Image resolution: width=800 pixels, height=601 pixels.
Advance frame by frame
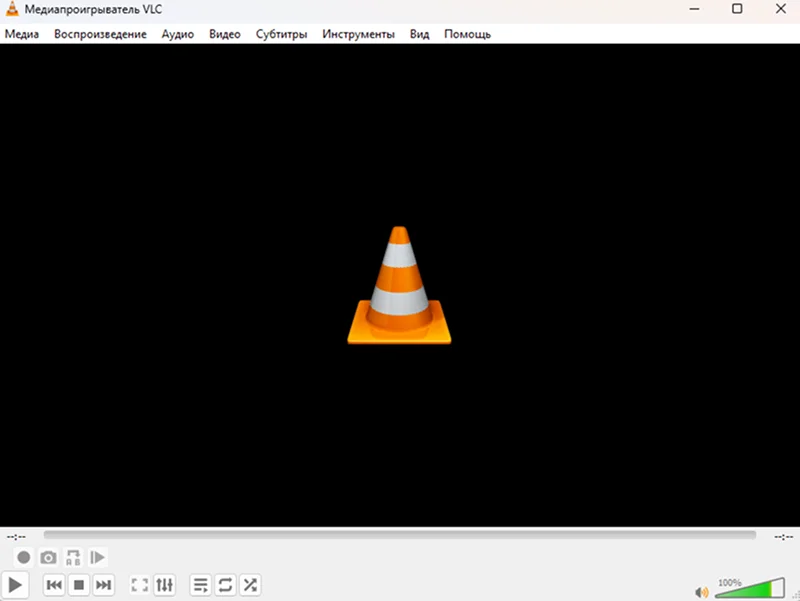click(x=97, y=557)
